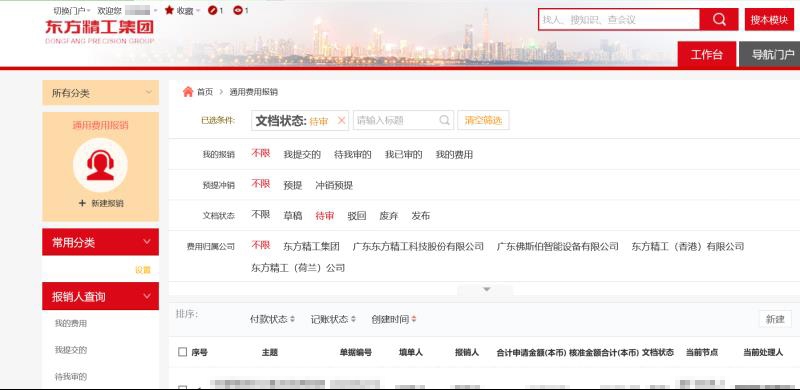Open 首页 breadcrumb link
Viewport: 800px width, 390px height.
tap(205, 92)
